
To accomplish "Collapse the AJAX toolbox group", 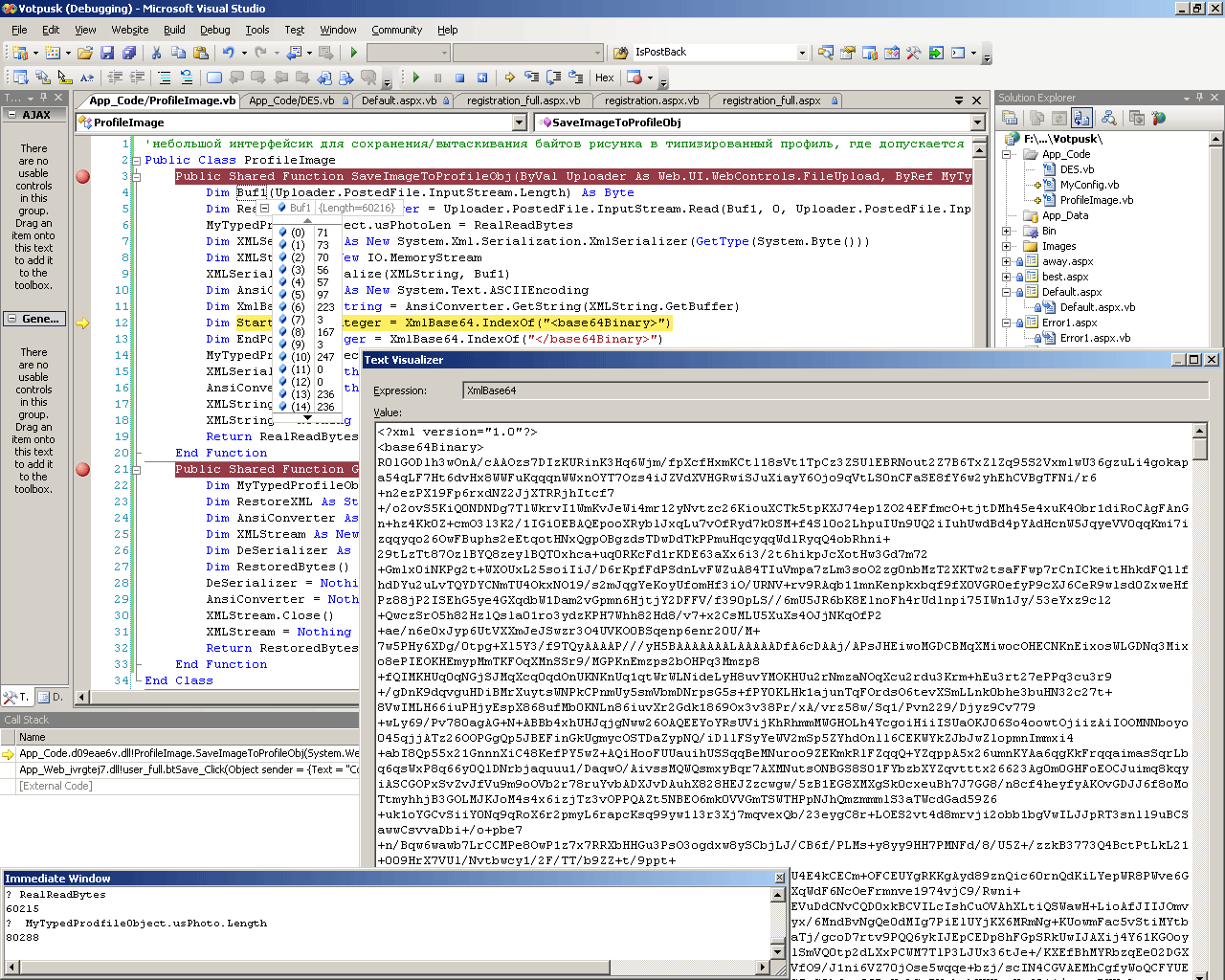I will [12, 115].
